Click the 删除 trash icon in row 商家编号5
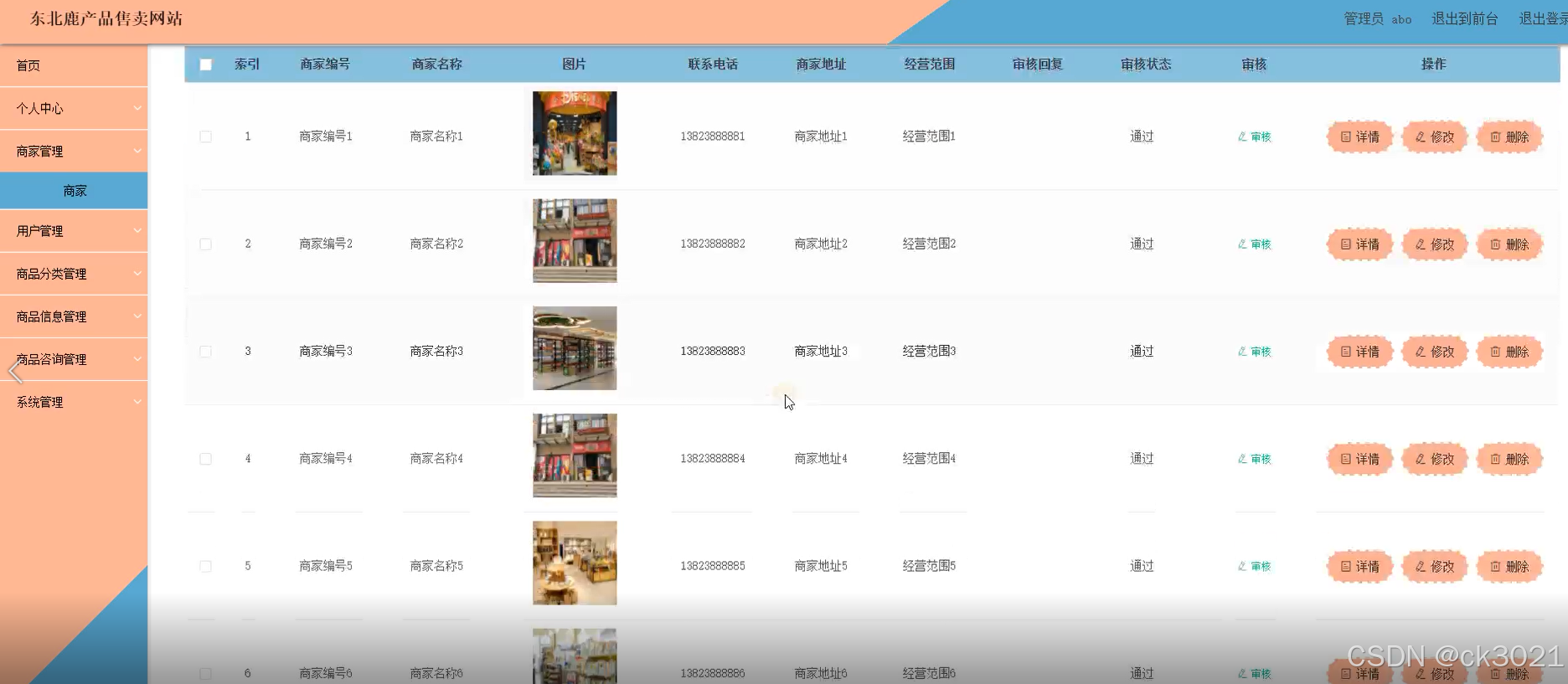This screenshot has height=684, width=1568. 1495,567
